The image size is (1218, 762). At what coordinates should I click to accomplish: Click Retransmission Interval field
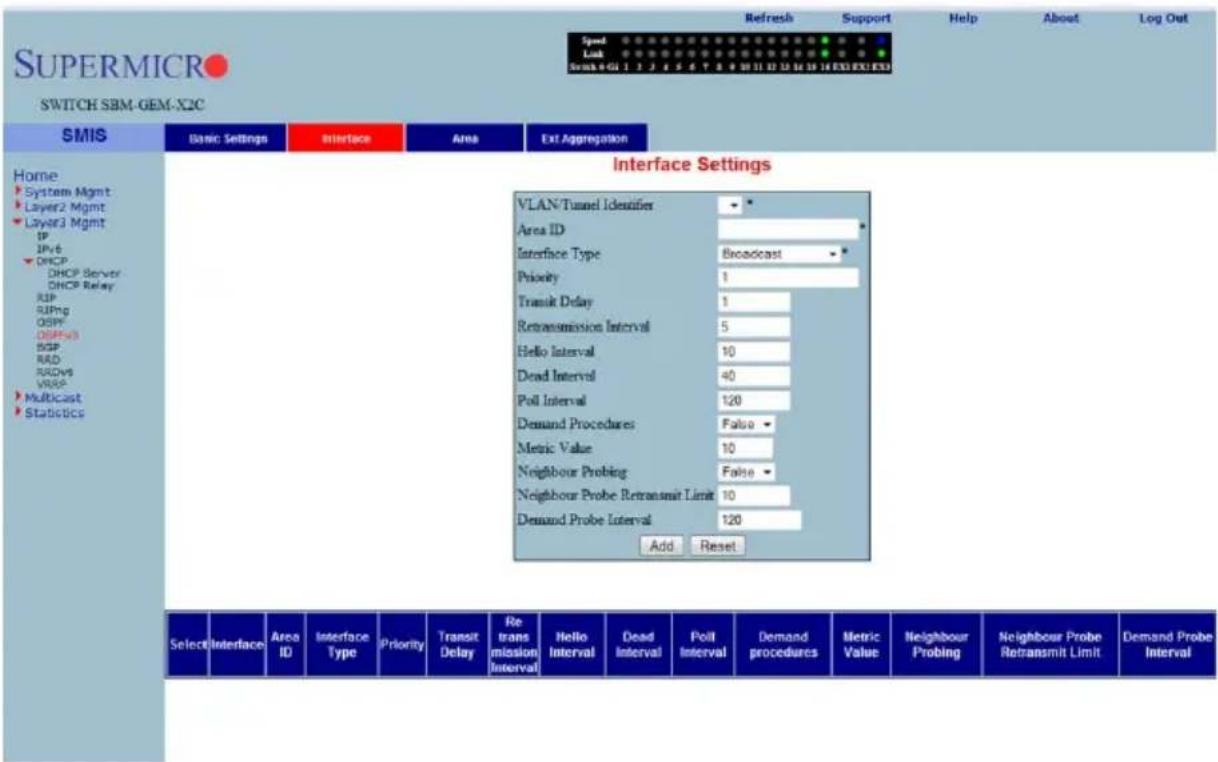[x=754, y=326]
